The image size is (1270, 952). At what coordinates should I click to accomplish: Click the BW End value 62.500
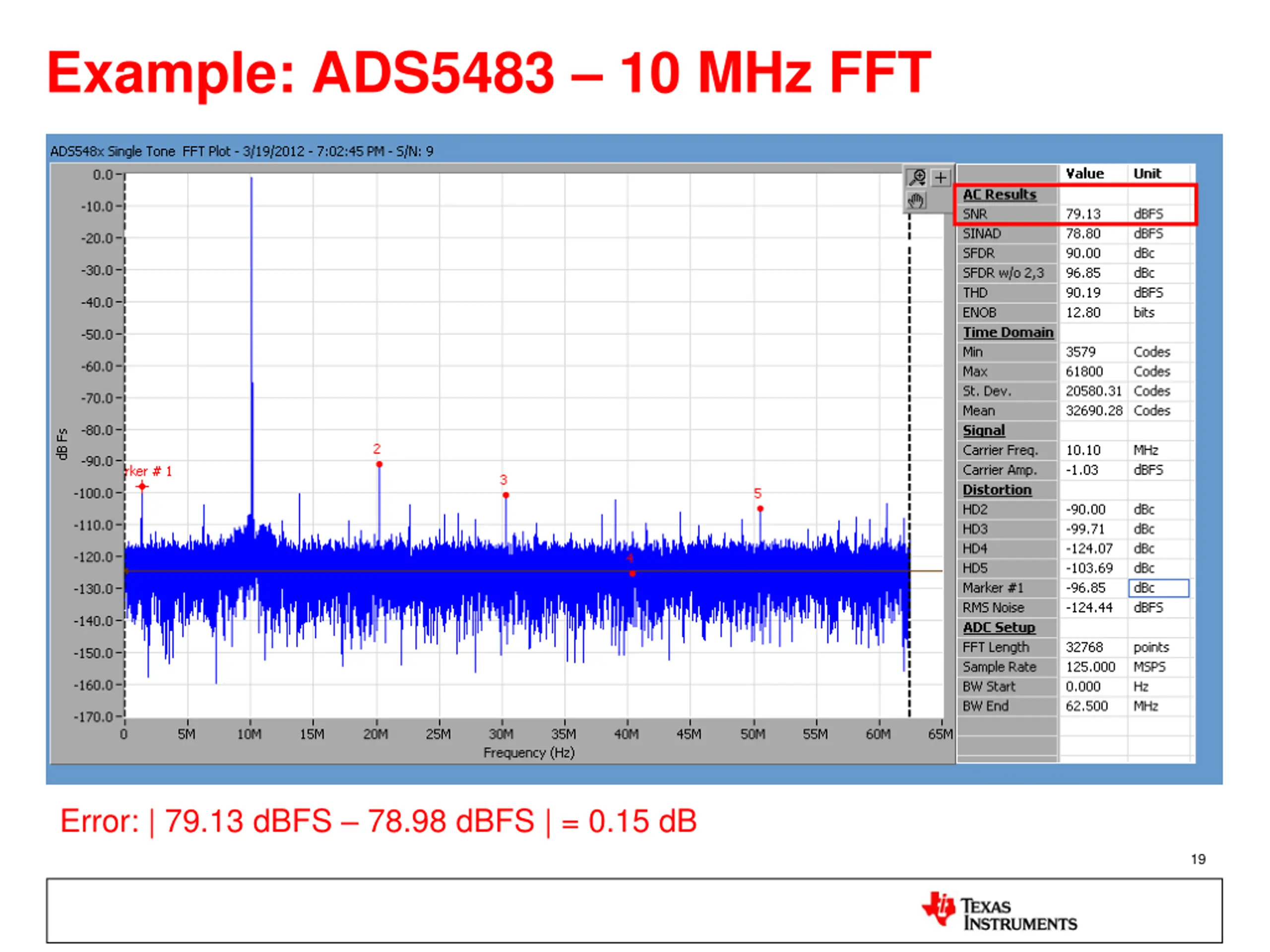tap(1086, 706)
